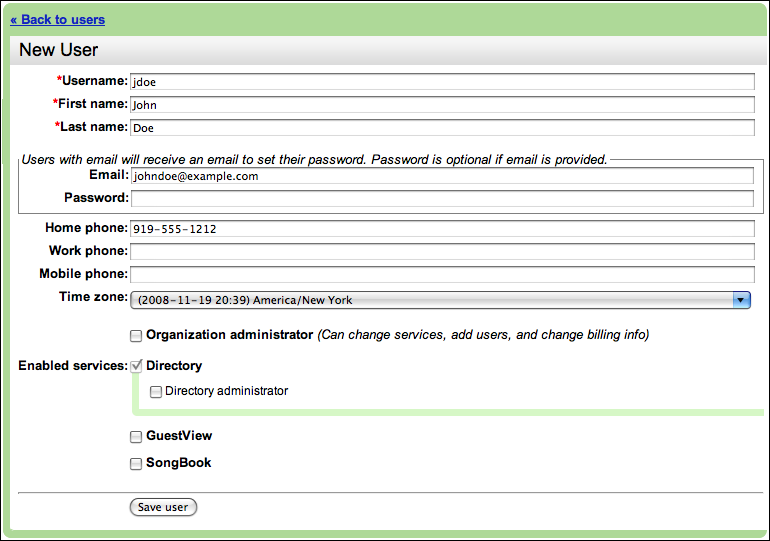The height and width of the screenshot is (541, 770).
Task: Enable the Organization administrator checkbox
Action: point(136,336)
